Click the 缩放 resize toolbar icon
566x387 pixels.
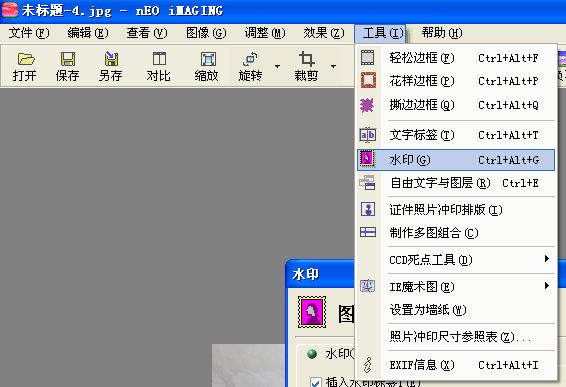pos(208,59)
